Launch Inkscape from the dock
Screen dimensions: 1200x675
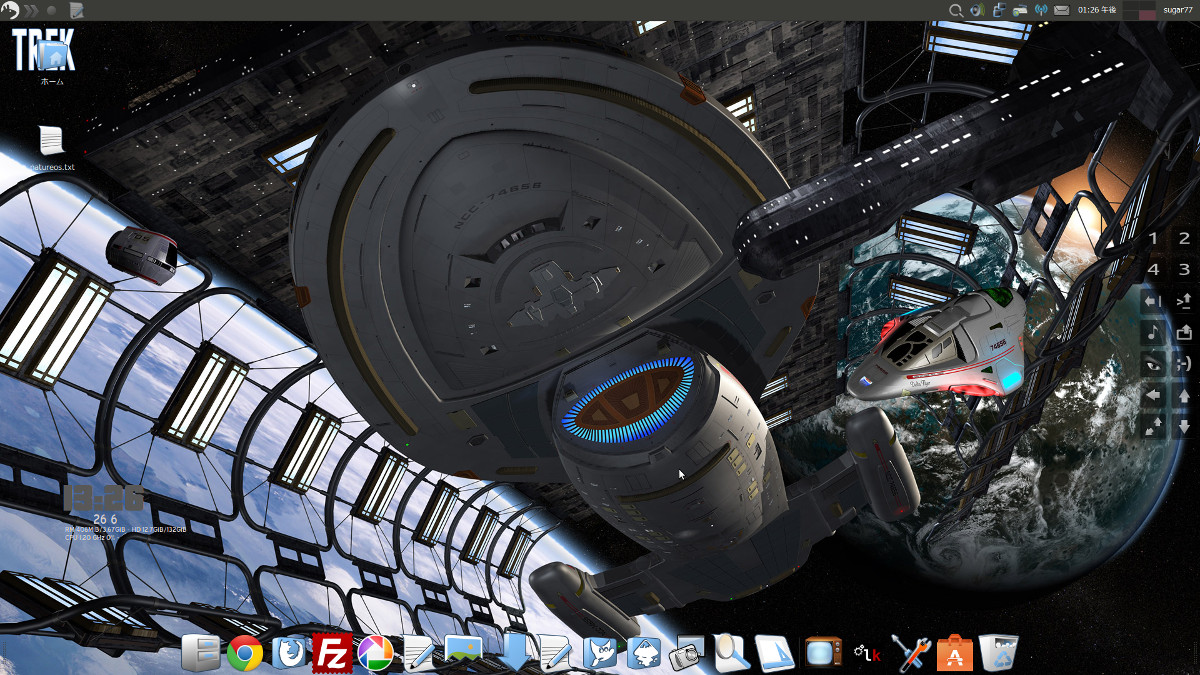(x=643, y=653)
